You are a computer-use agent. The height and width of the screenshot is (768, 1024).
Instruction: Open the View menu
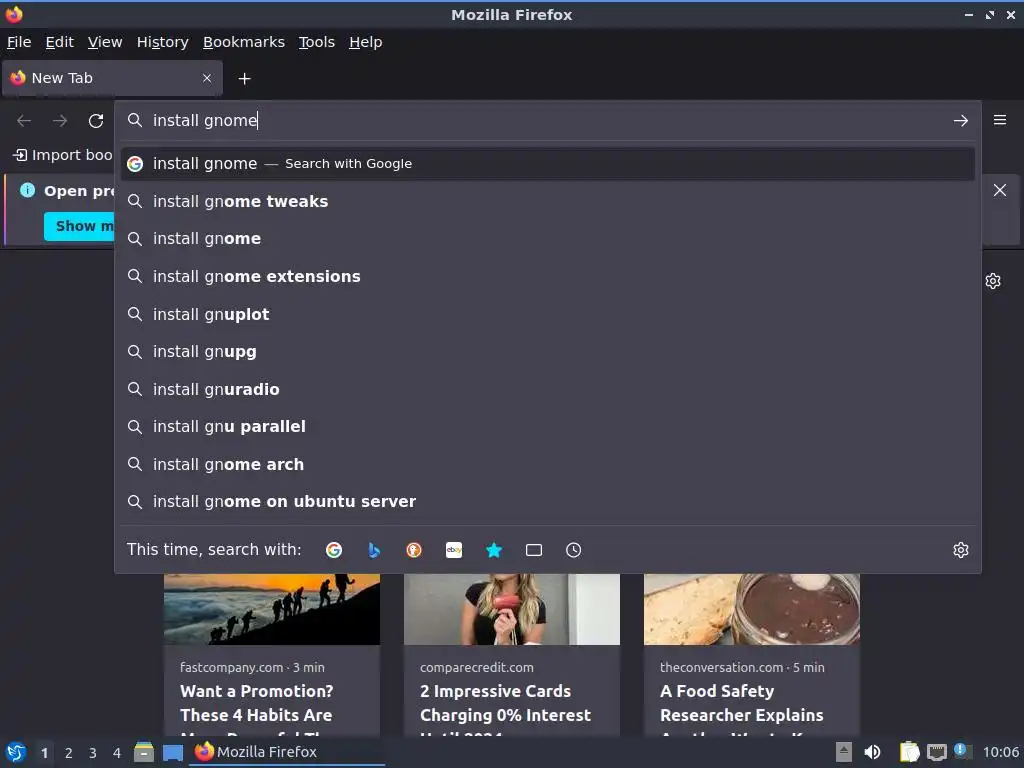point(105,42)
